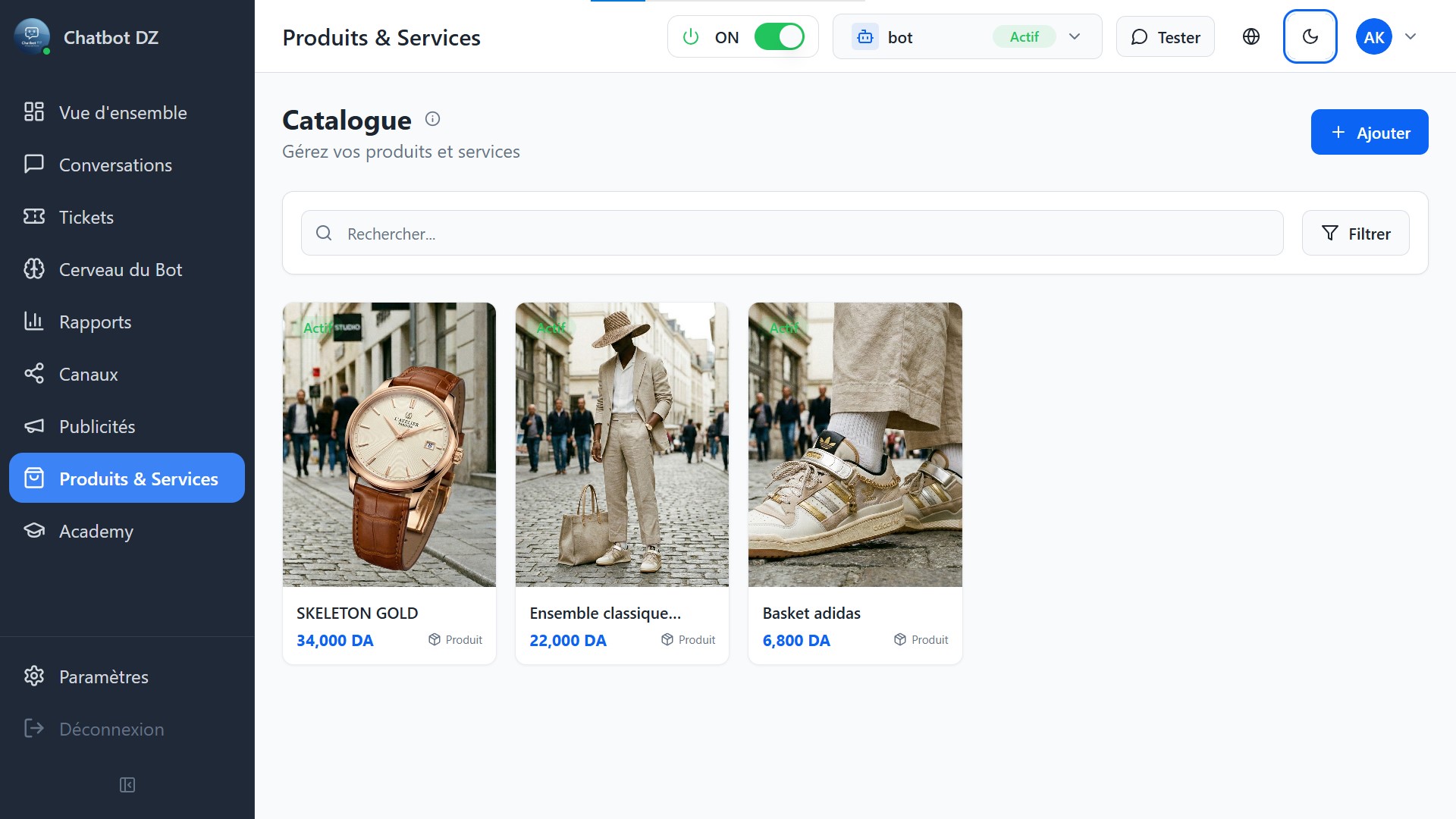Toggle dark mode with moon button
Viewport: 1456px width, 819px height.
point(1310,36)
